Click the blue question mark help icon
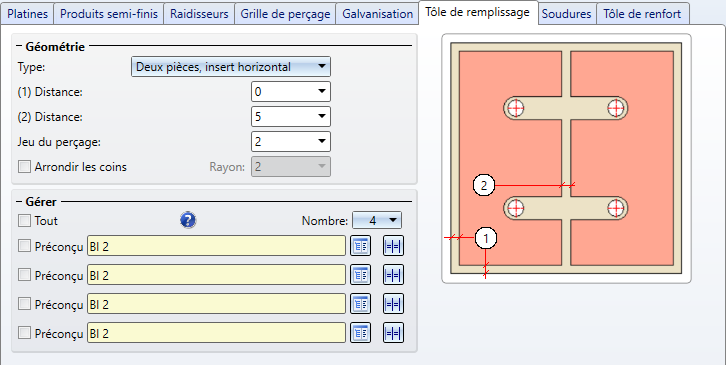This screenshot has height=365, width=726. (x=188, y=220)
